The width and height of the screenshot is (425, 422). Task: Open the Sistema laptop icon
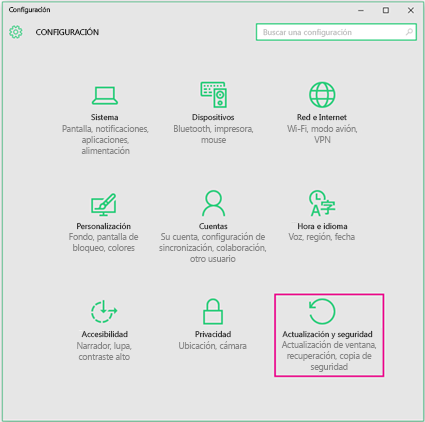tap(105, 96)
